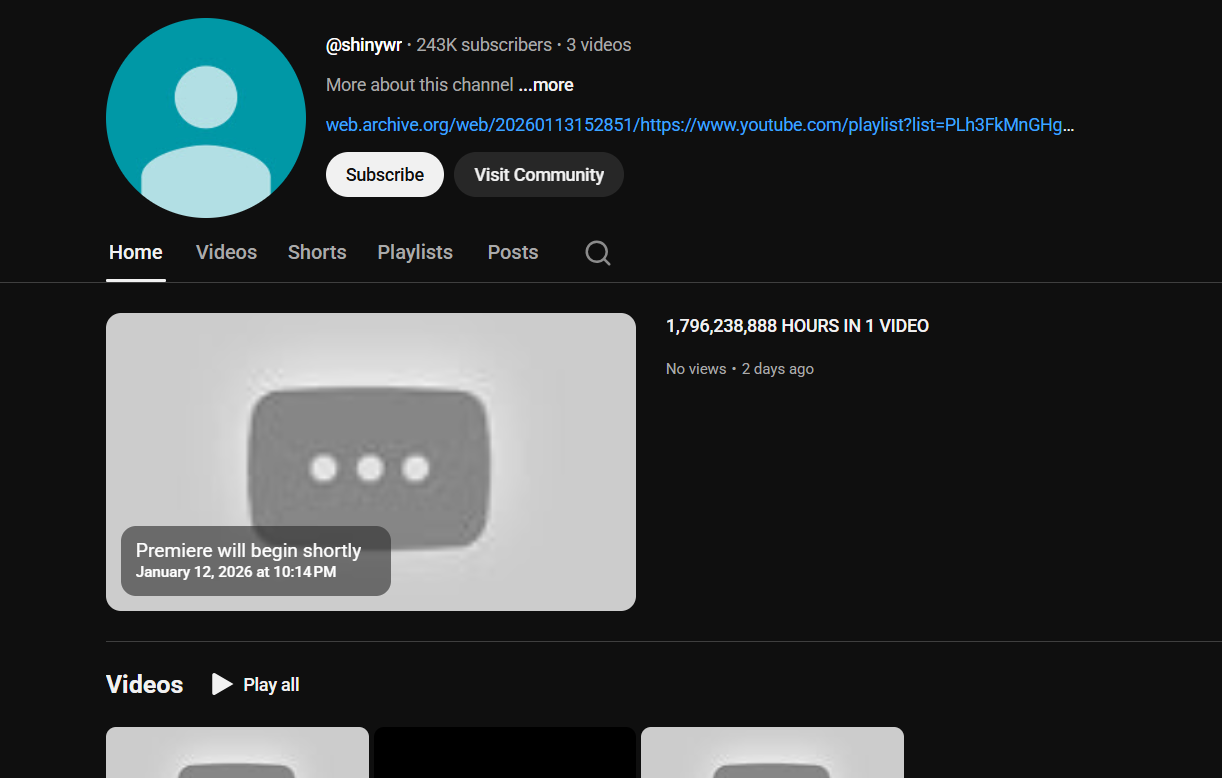The image size is (1222, 778).
Task: Switch to the Videos tab
Action: (226, 252)
